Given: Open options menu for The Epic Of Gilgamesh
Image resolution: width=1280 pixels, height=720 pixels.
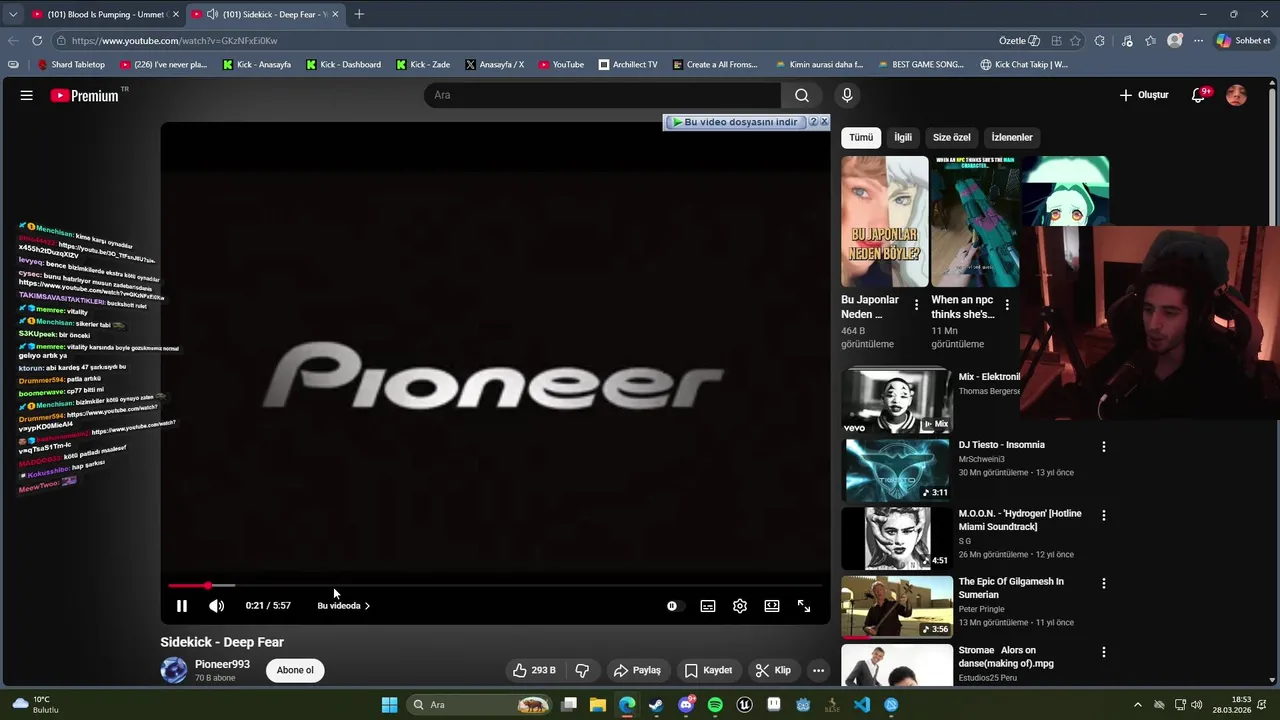Looking at the screenshot, I should click(1104, 583).
